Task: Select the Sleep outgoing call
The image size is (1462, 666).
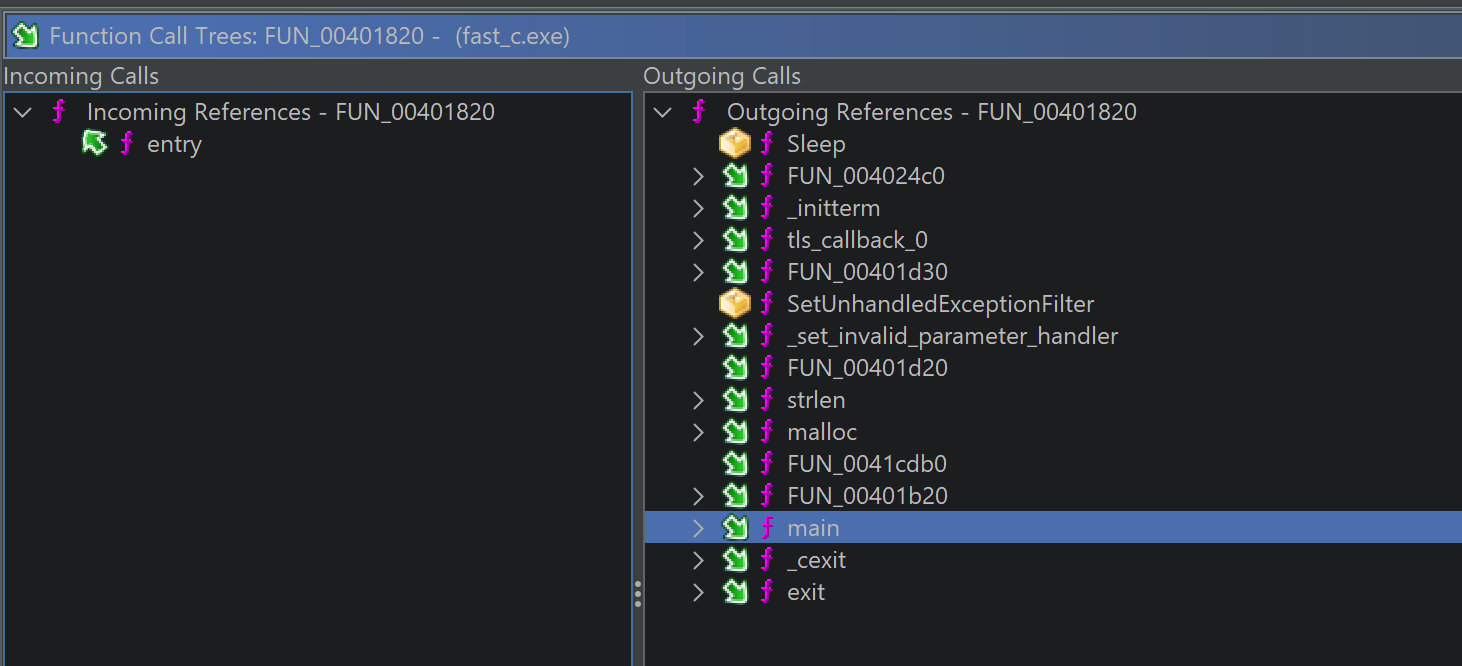Action: tap(816, 145)
